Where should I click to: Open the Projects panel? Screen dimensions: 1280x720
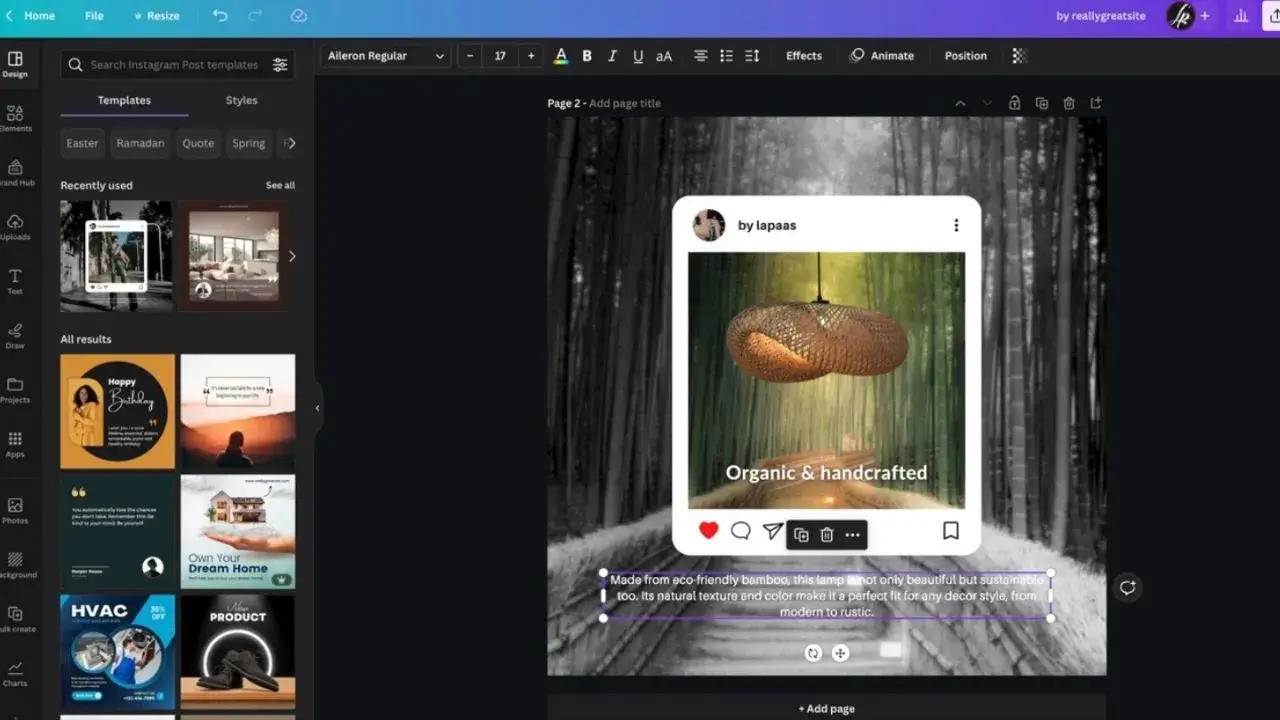15,389
